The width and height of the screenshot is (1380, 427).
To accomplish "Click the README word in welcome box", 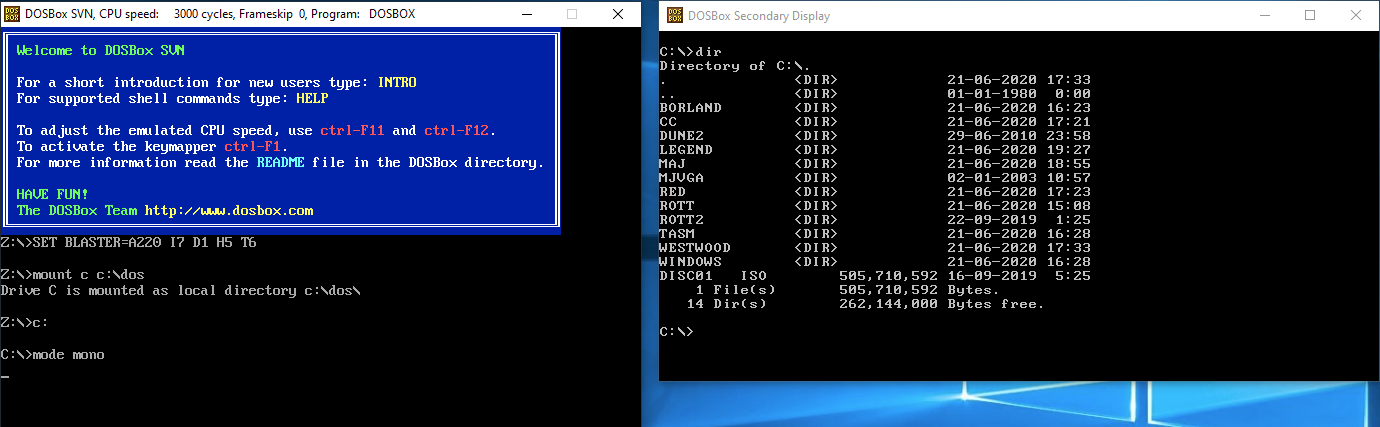I will point(280,162).
